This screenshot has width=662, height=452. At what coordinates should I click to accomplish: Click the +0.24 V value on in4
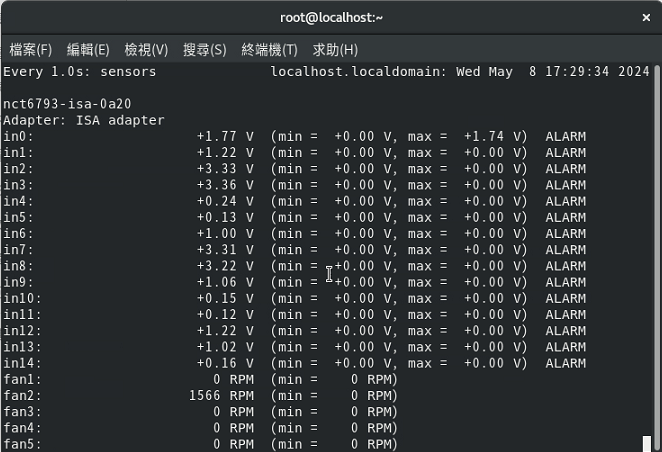point(225,201)
